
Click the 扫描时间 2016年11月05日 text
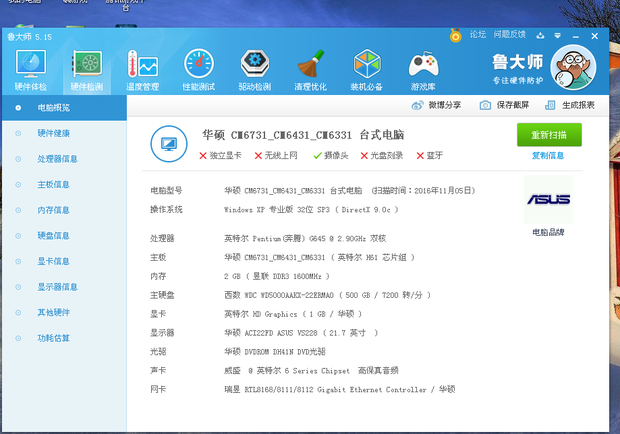point(423,191)
